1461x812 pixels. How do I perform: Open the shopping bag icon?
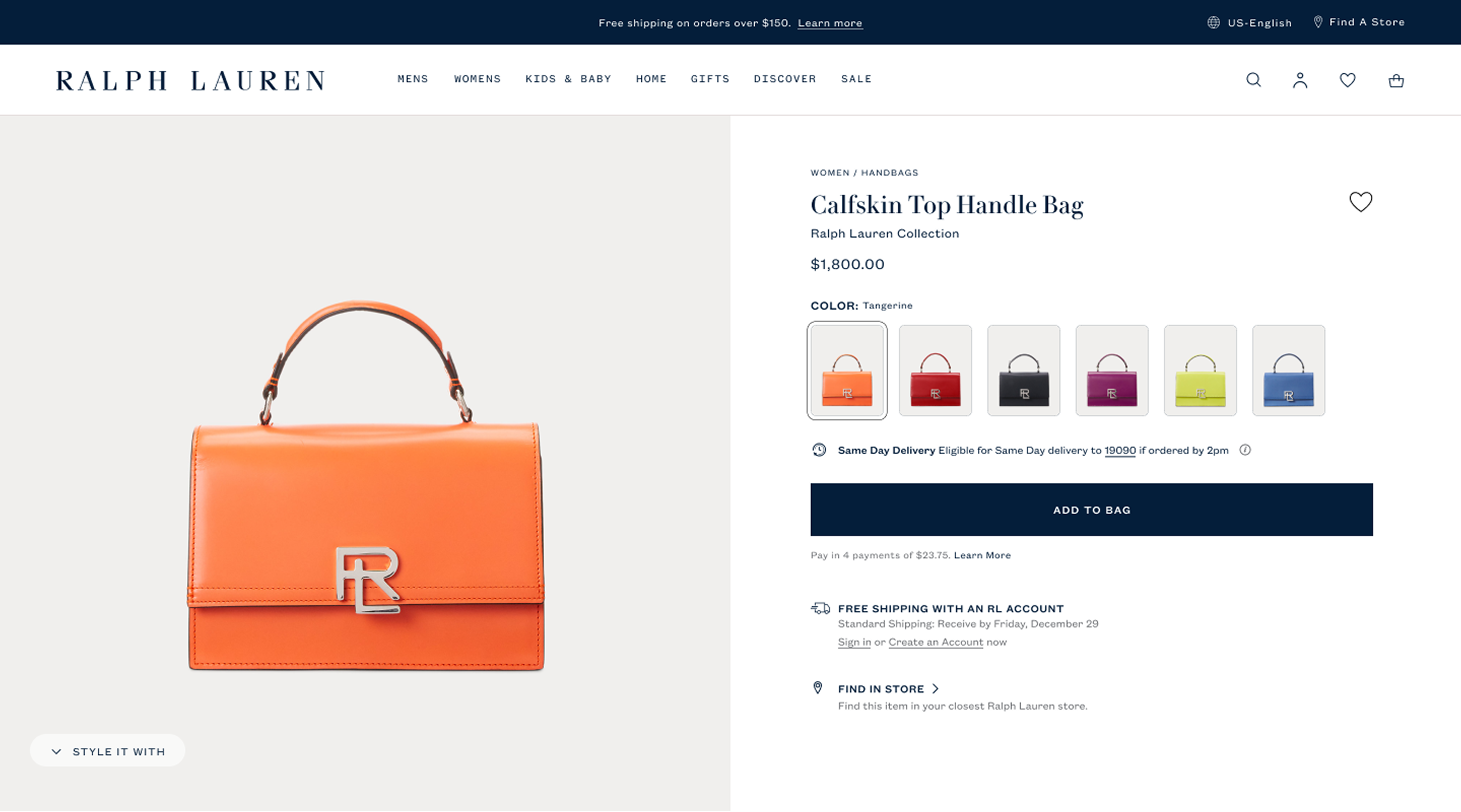[x=1396, y=80]
